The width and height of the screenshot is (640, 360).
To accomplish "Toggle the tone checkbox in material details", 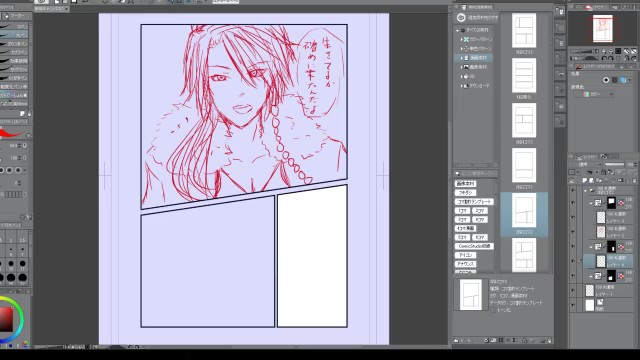I will click(493, 310).
